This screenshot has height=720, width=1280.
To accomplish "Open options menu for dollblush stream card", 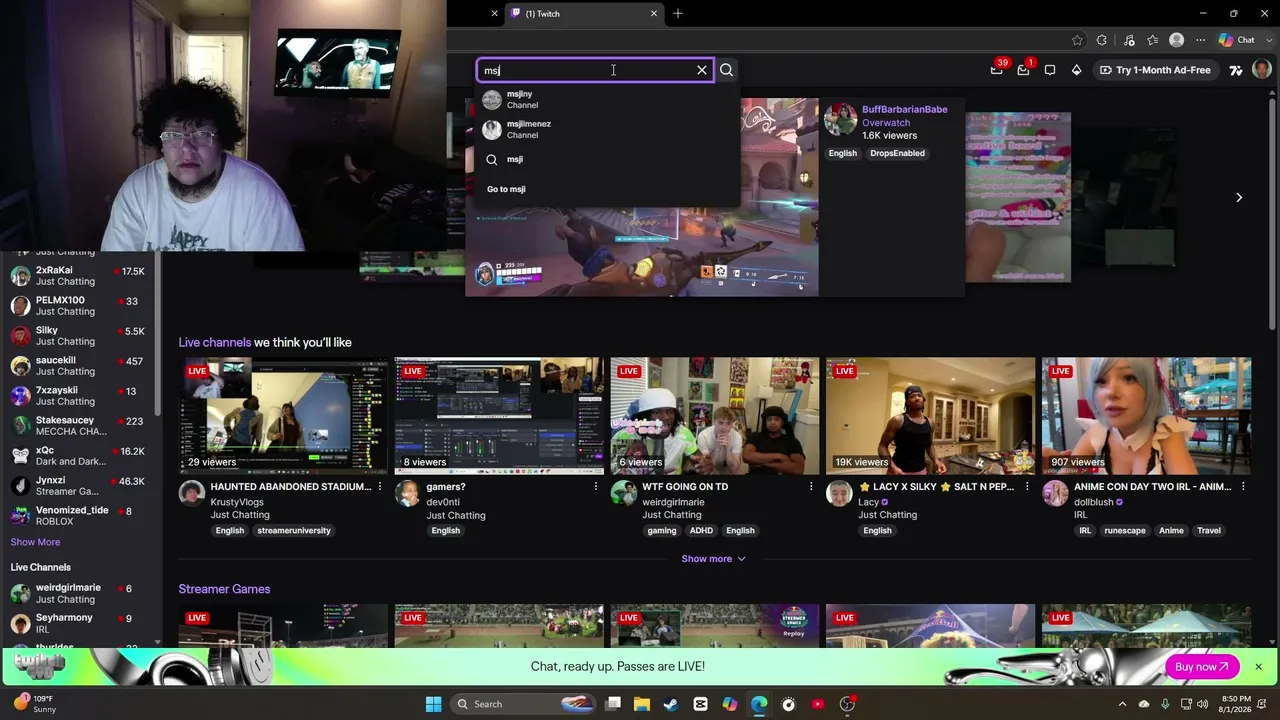I will pyautogui.click(x=1243, y=487).
